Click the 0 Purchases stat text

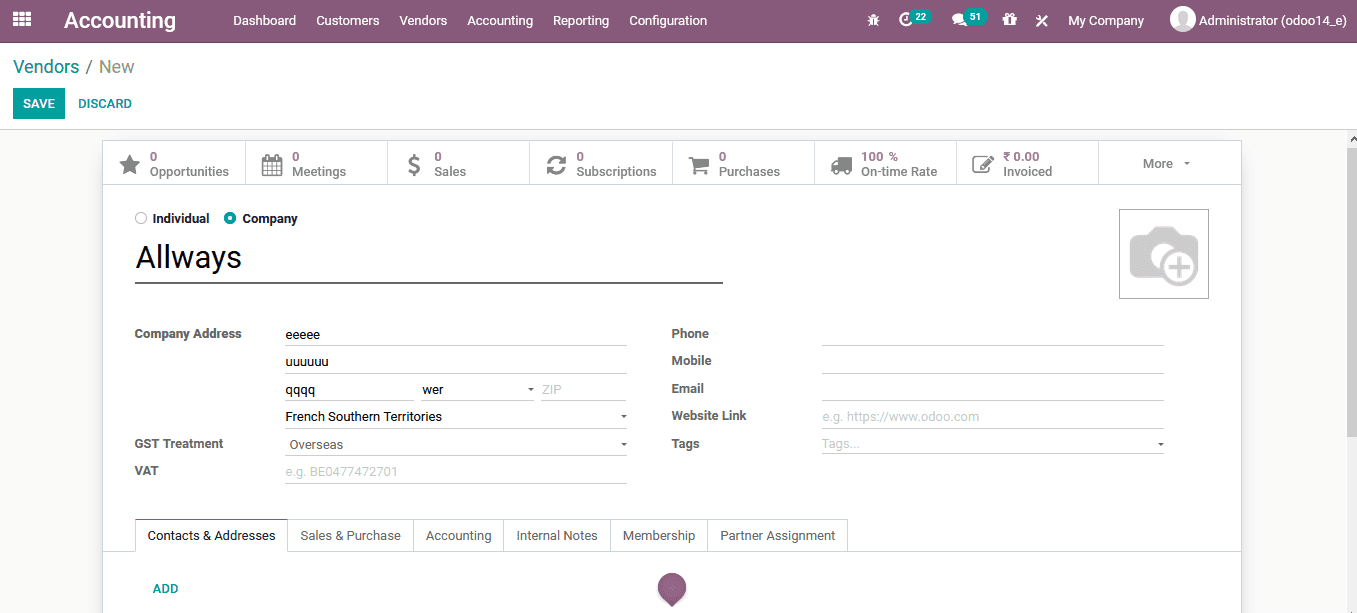[749, 164]
